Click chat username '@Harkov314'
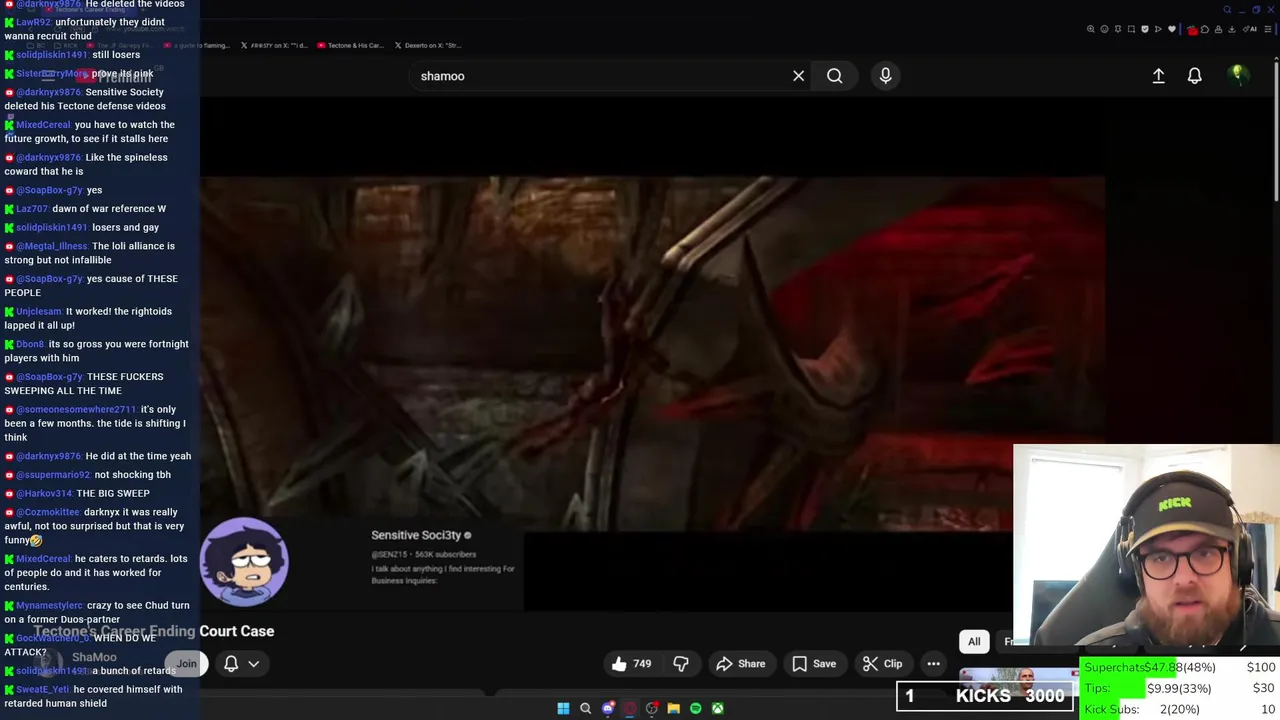 coord(44,494)
